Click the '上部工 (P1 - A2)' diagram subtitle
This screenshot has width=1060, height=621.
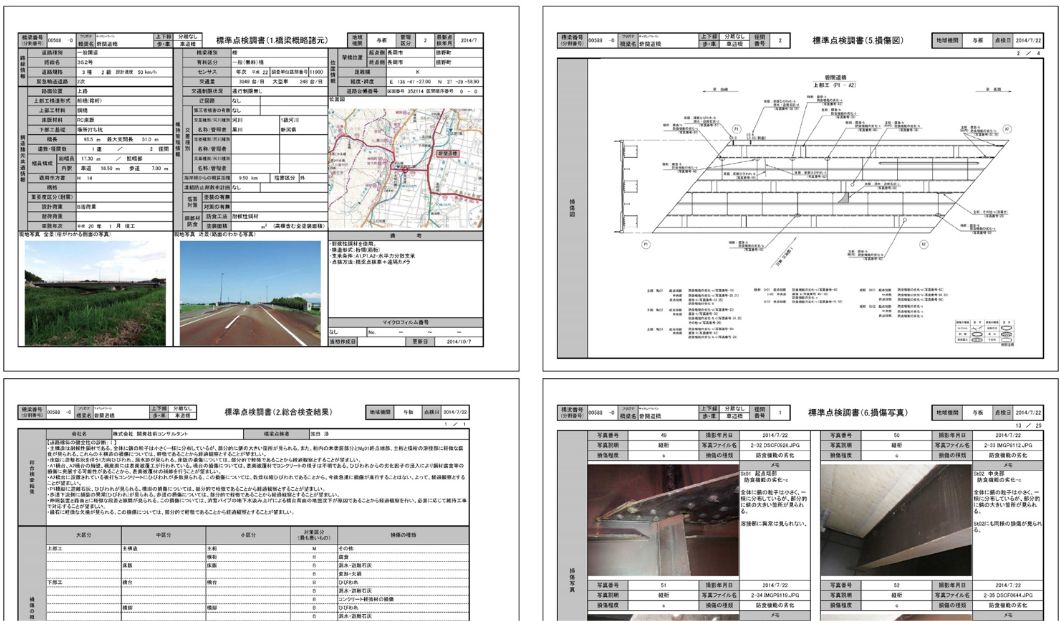[x=835, y=86]
